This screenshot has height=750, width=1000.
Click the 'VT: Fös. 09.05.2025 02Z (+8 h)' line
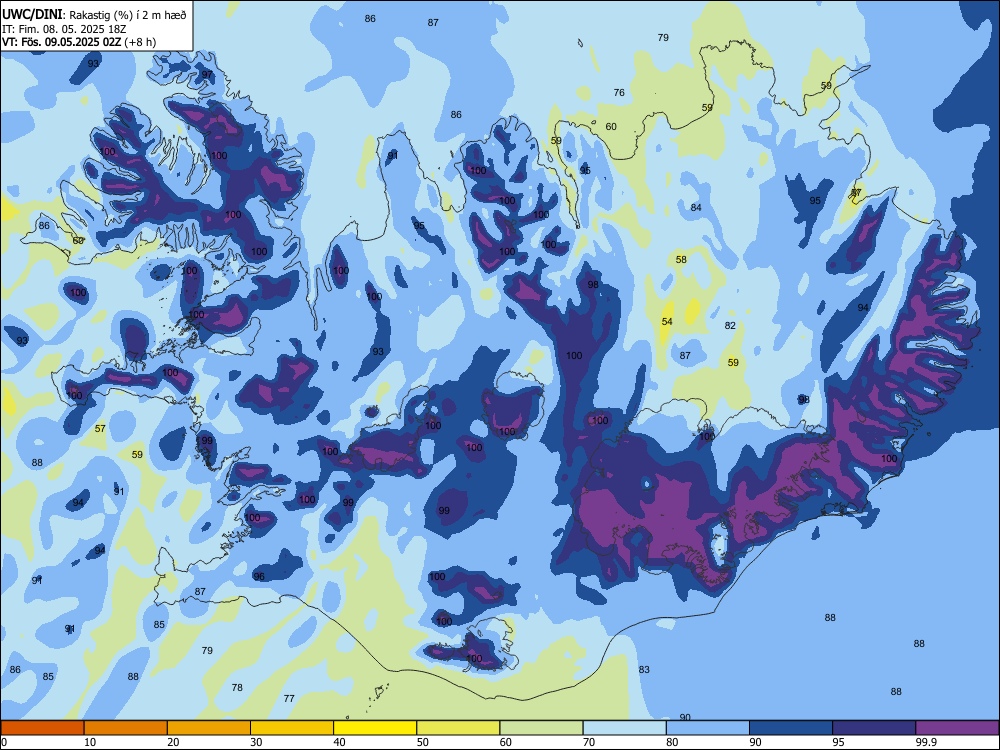(79, 42)
